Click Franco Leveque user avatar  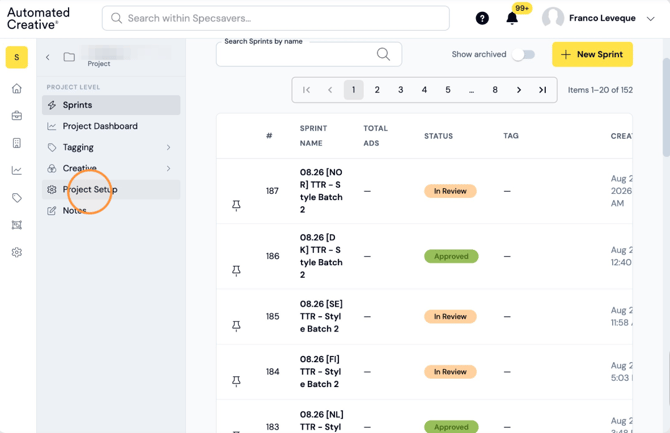pos(552,18)
